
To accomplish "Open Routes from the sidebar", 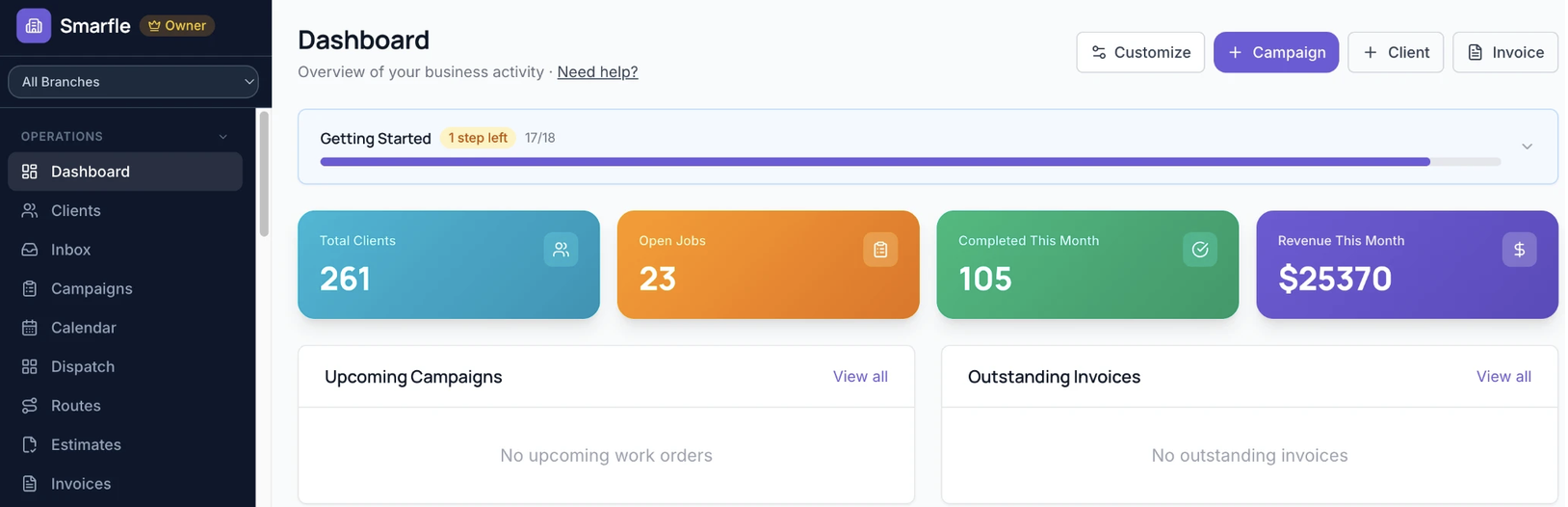I will pos(125,406).
